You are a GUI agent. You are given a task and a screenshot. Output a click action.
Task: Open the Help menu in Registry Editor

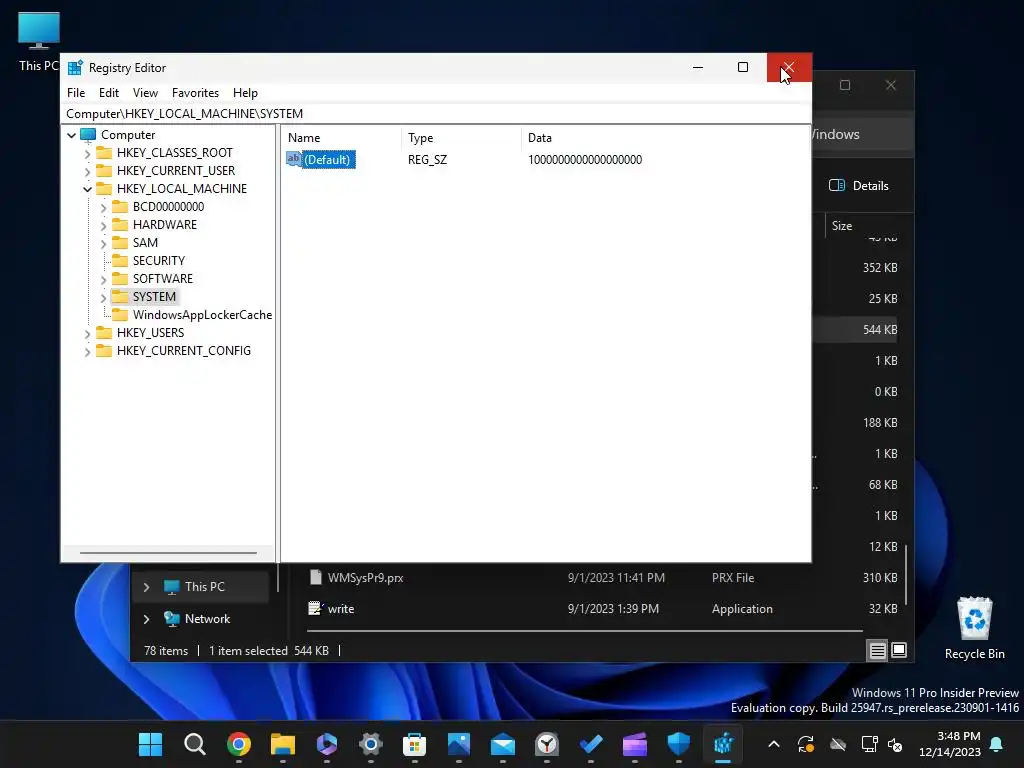[245, 93]
